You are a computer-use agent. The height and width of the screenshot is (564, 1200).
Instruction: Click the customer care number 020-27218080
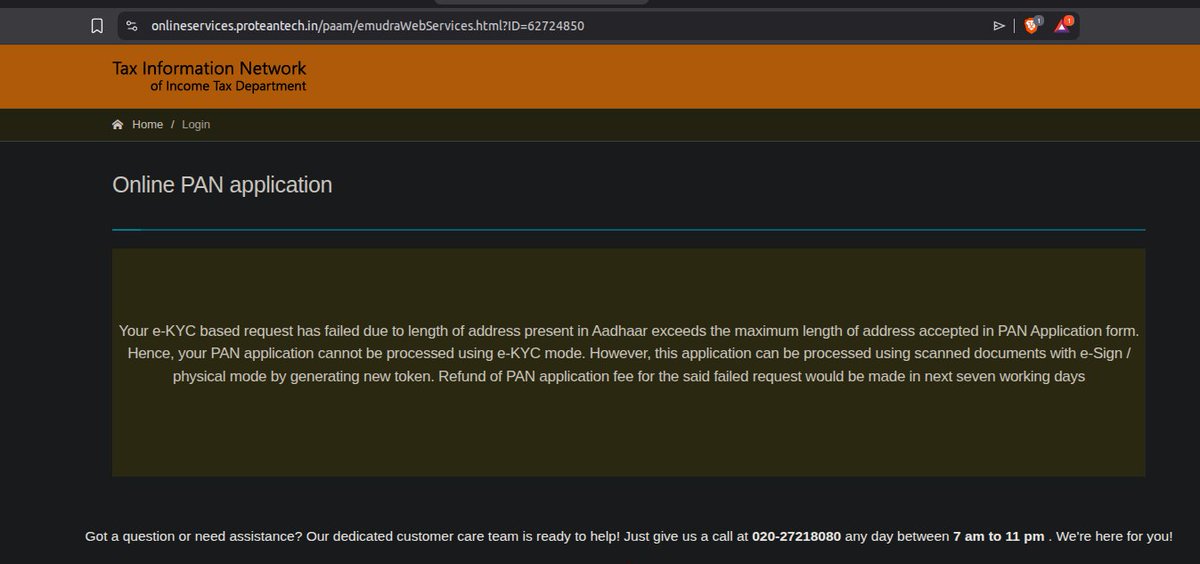coord(797,537)
